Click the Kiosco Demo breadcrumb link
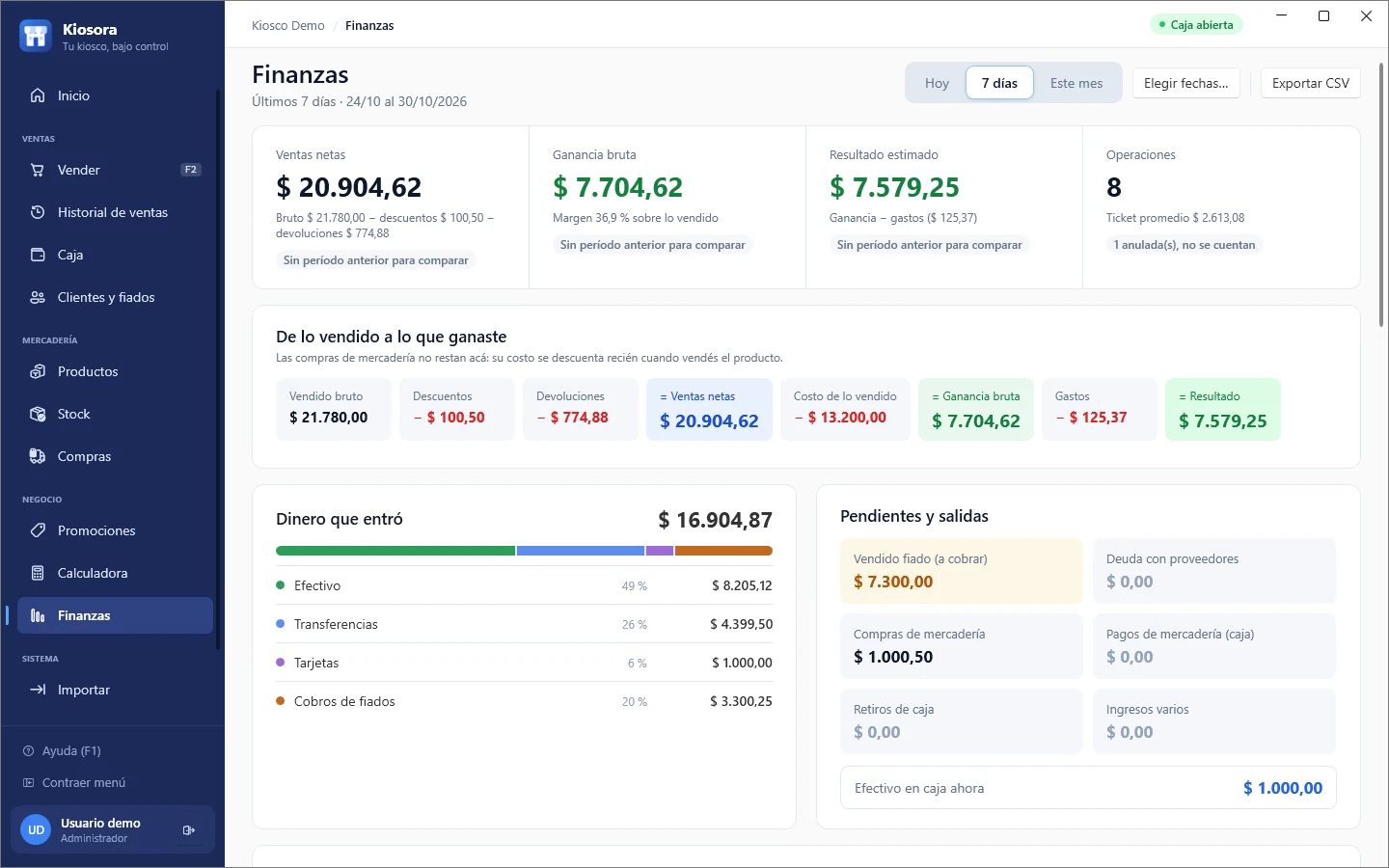The height and width of the screenshot is (868, 1389). (x=287, y=25)
